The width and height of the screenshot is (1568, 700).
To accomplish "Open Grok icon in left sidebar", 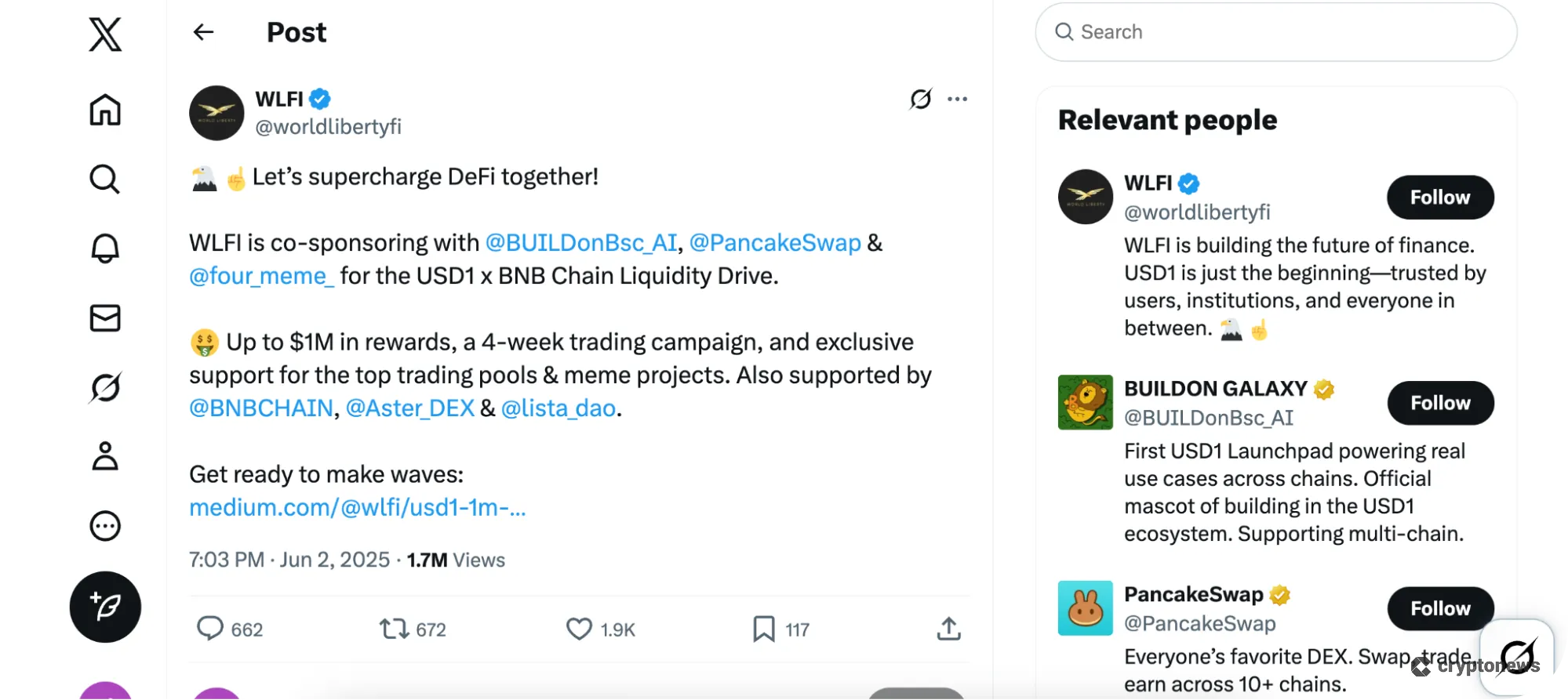I will coord(105,387).
